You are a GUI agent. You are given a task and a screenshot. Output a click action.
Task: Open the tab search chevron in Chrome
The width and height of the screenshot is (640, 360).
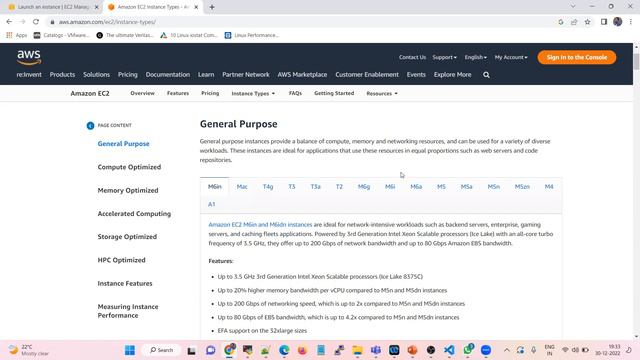click(x=573, y=6)
